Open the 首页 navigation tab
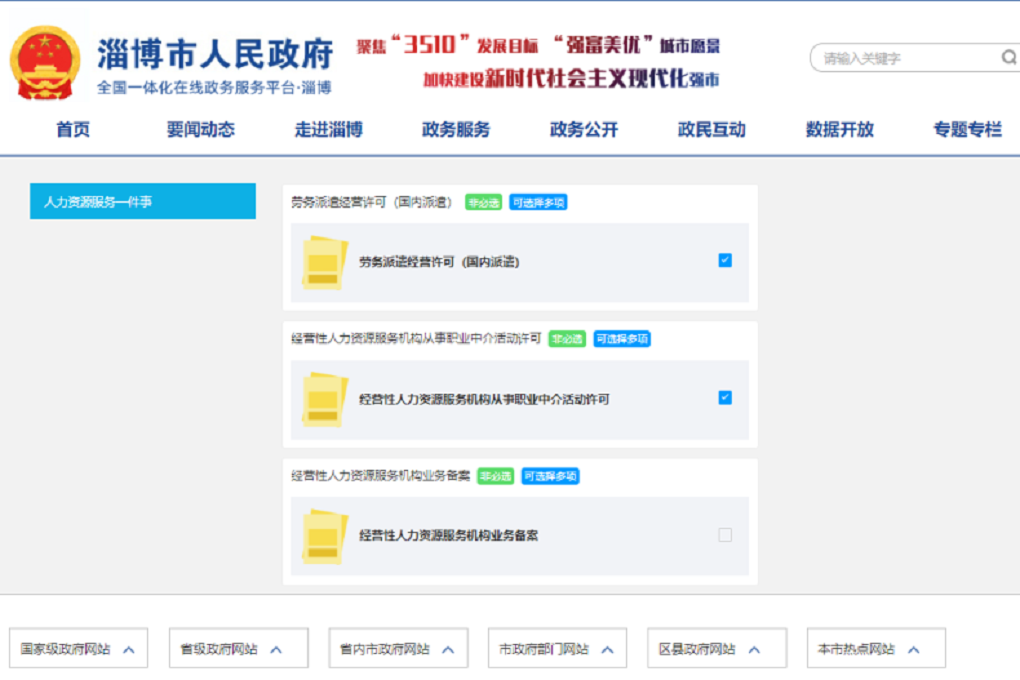 pyautogui.click(x=73, y=130)
